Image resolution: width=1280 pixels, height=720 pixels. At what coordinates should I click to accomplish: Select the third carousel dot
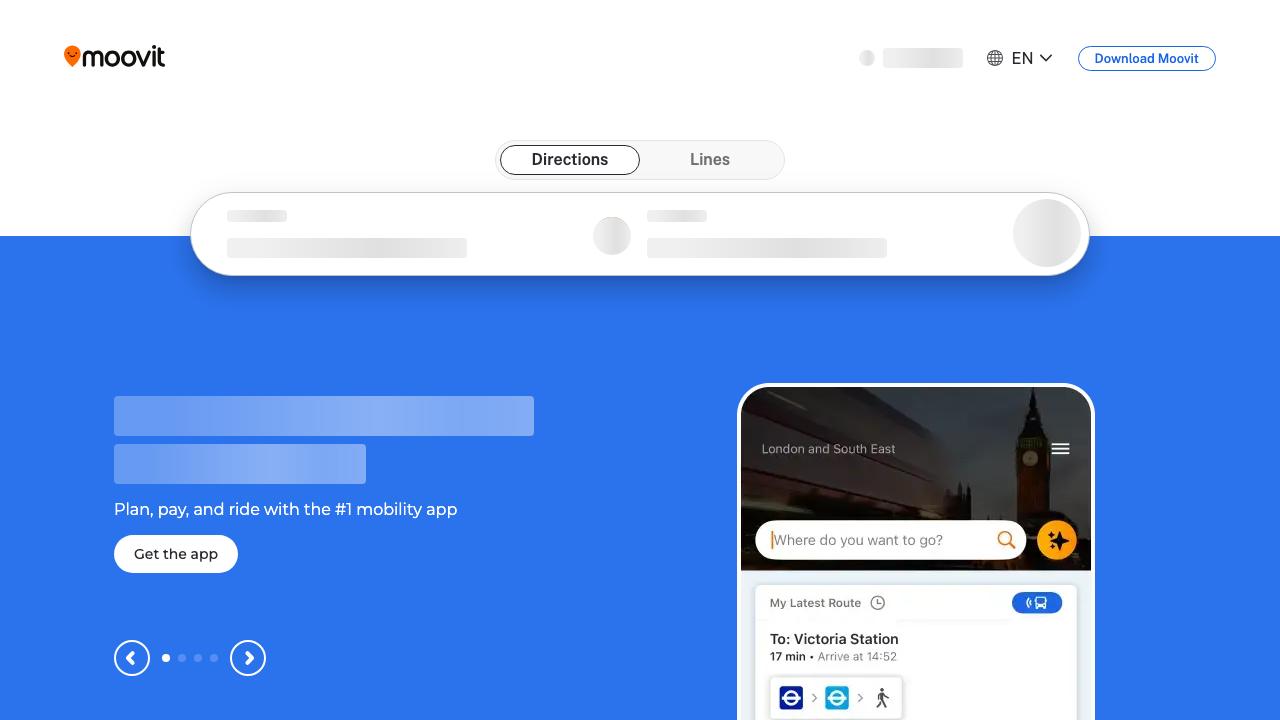(x=198, y=658)
